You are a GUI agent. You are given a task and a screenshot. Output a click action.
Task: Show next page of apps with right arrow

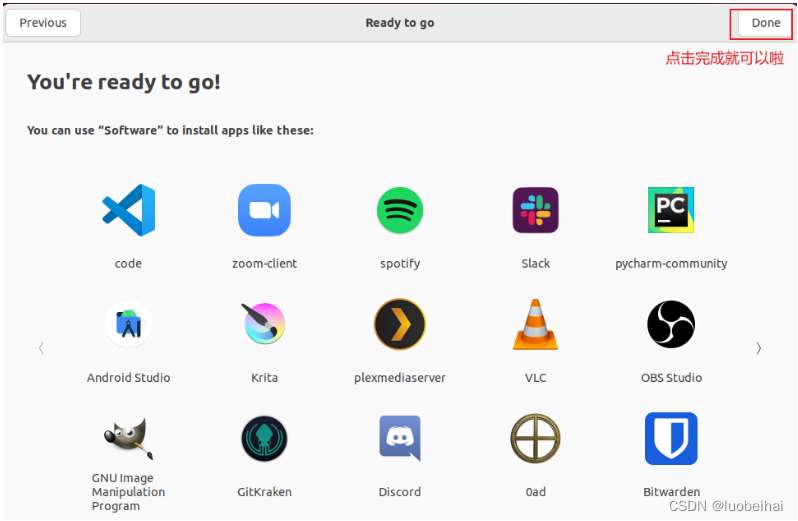759,348
